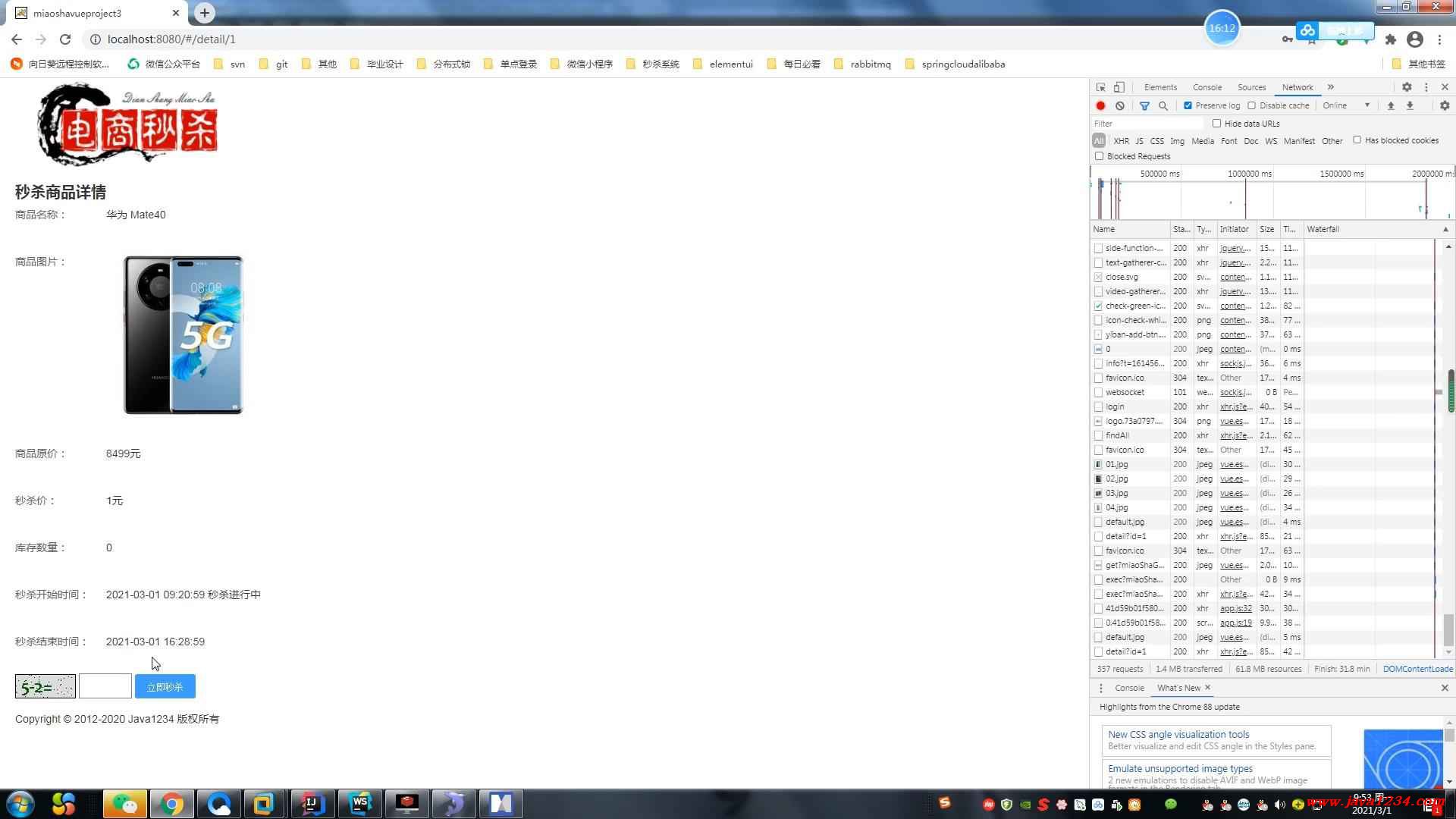This screenshot has width=1456, height=819.
Task: Open New CSS angle visualization tools link
Action: click(1178, 734)
